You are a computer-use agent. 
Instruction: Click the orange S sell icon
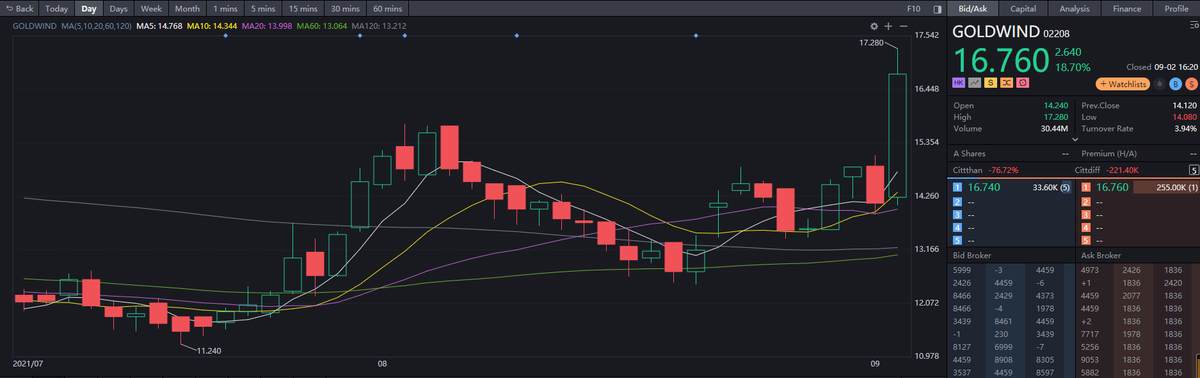pos(1191,84)
